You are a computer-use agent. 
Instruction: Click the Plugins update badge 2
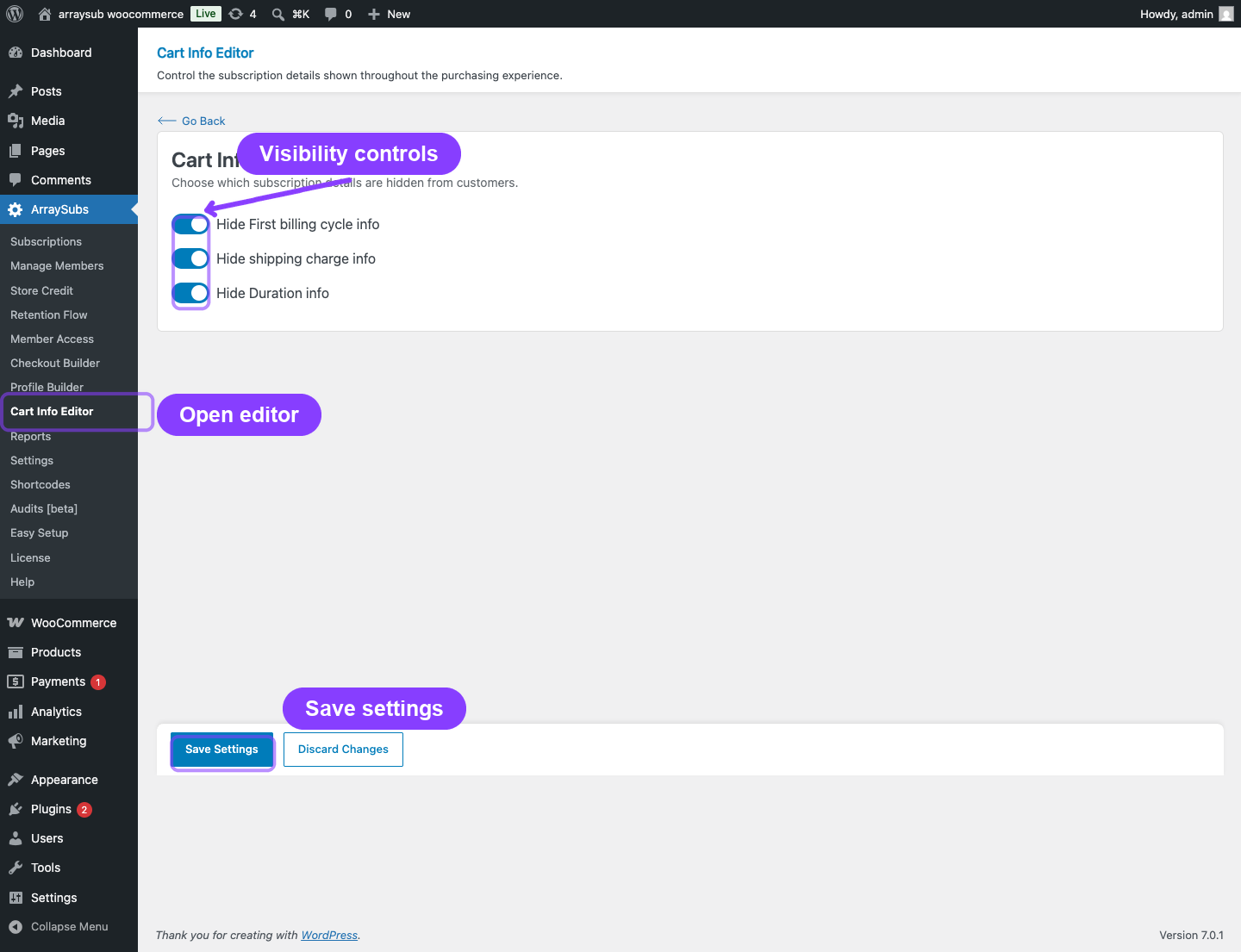(x=84, y=810)
